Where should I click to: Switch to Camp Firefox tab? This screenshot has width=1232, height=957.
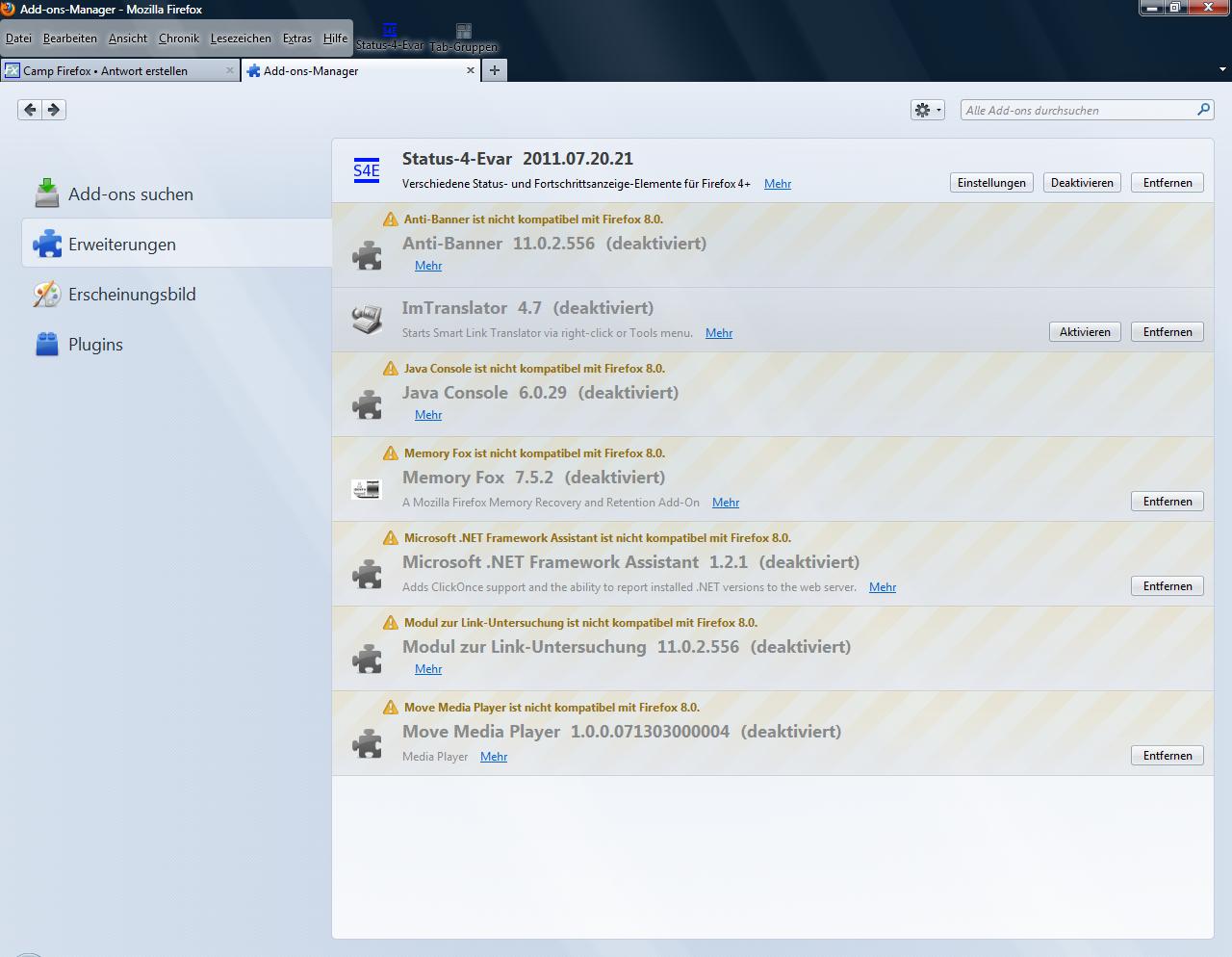click(x=106, y=70)
